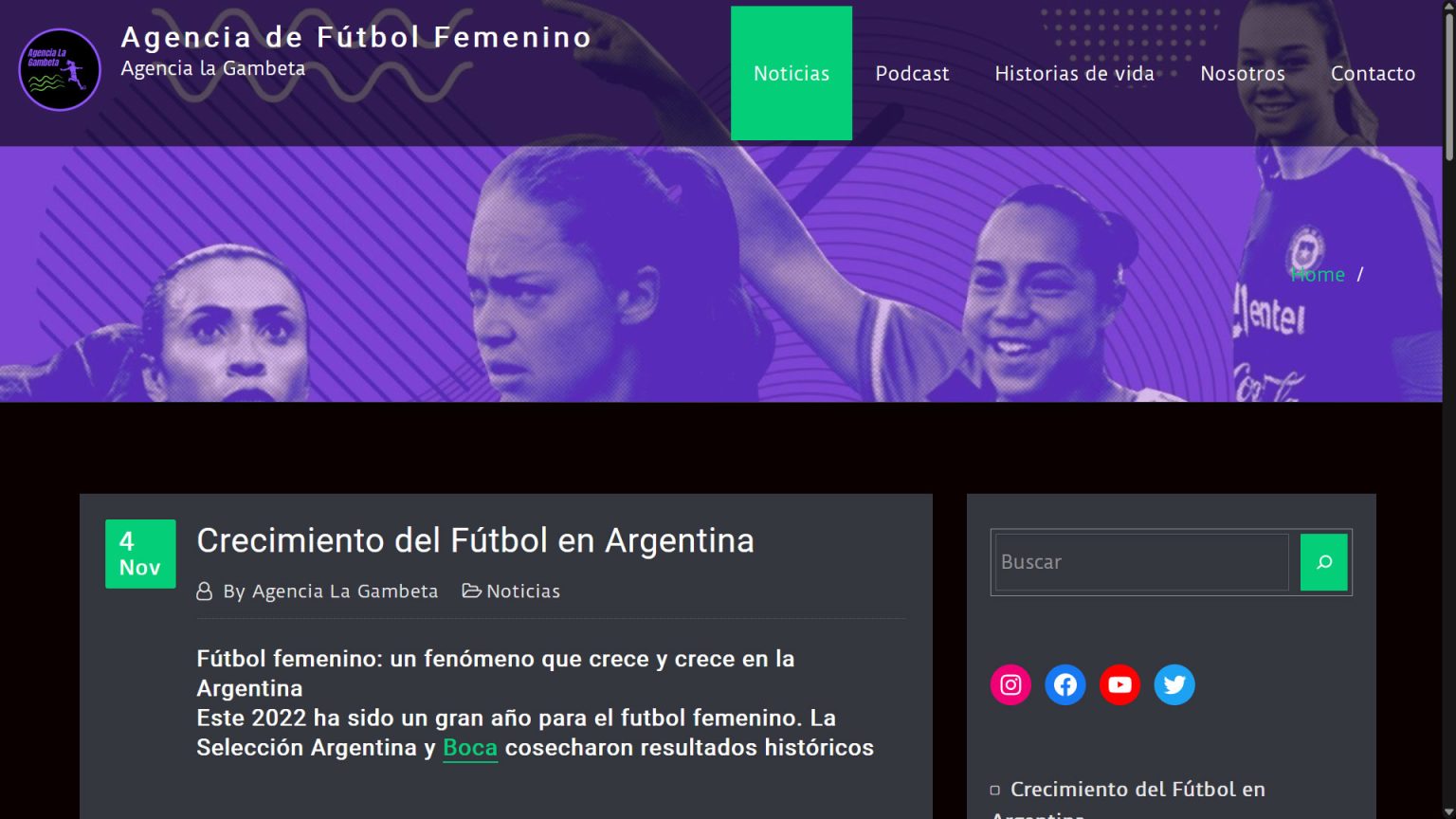This screenshot has height=819, width=1456.
Task: Open the Instagram social link
Action: (1010, 684)
